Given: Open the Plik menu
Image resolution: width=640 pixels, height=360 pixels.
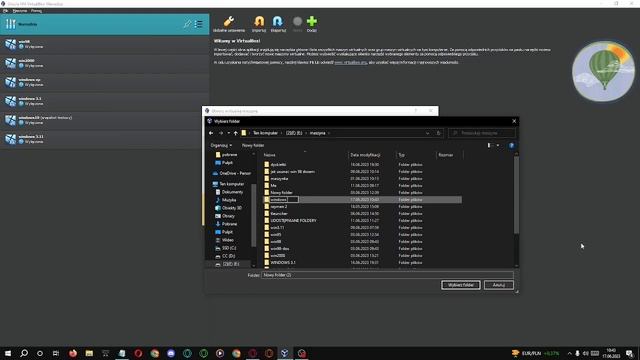Looking at the screenshot, I should point(6,11).
